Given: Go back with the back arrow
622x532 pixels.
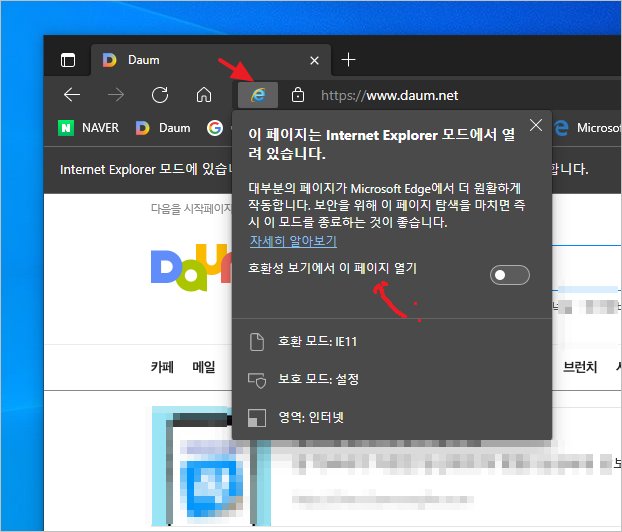Looking at the screenshot, I should tap(71, 95).
